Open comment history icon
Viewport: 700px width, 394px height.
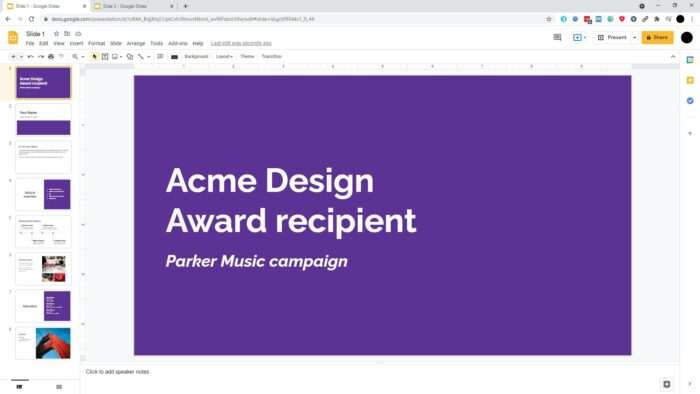coord(557,37)
